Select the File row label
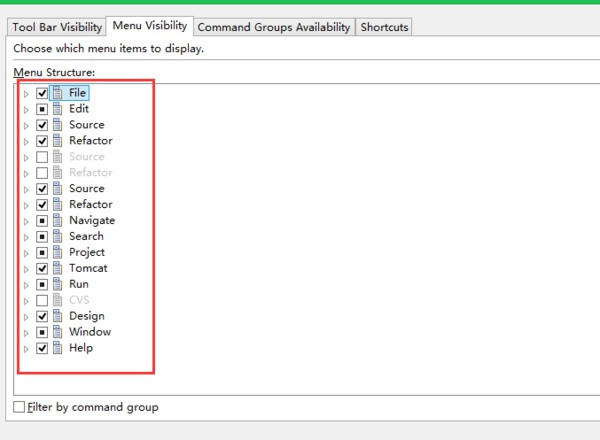600x440 pixels. (x=77, y=93)
